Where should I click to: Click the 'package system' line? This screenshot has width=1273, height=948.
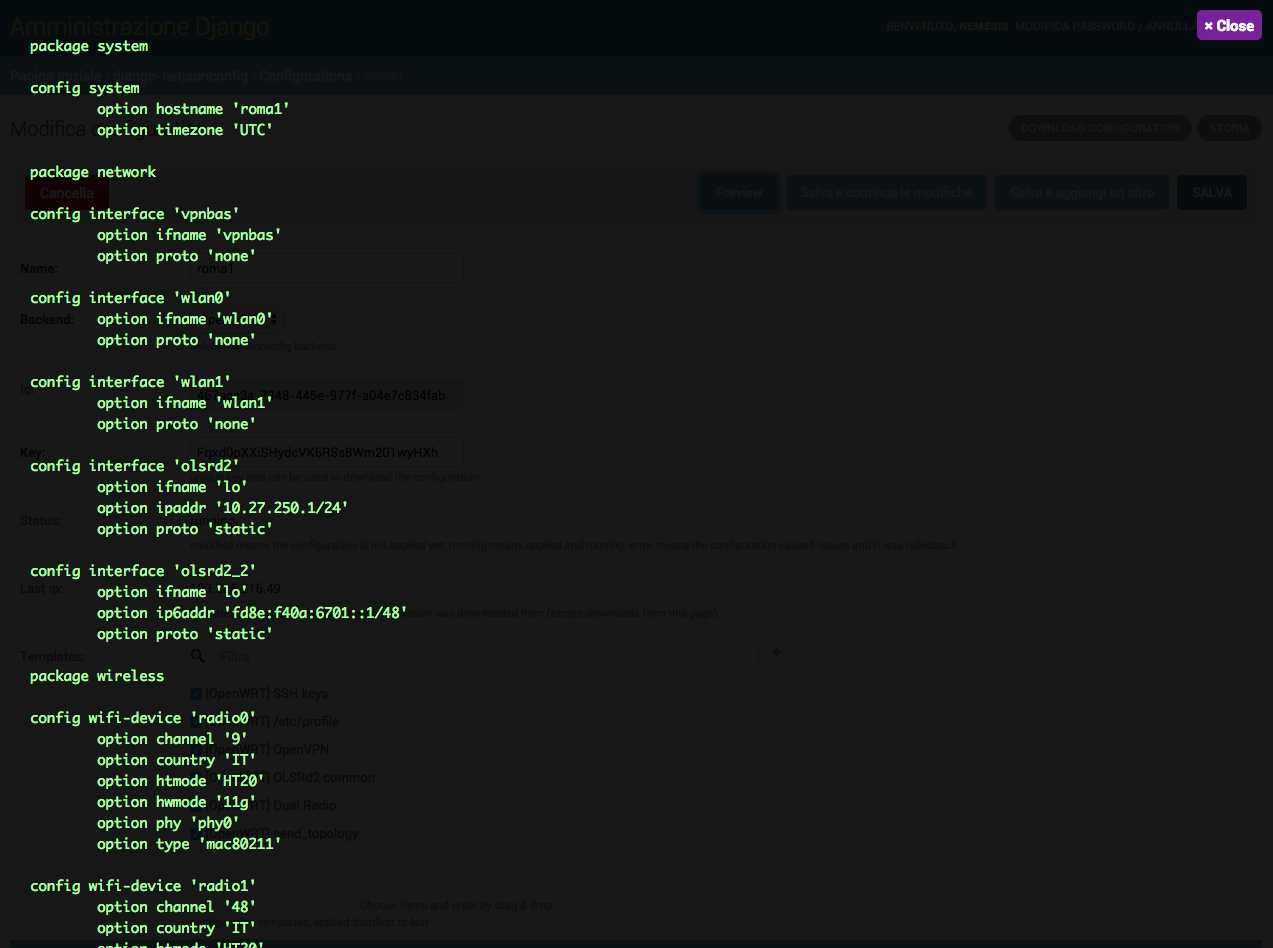pyautogui.click(x=89, y=46)
